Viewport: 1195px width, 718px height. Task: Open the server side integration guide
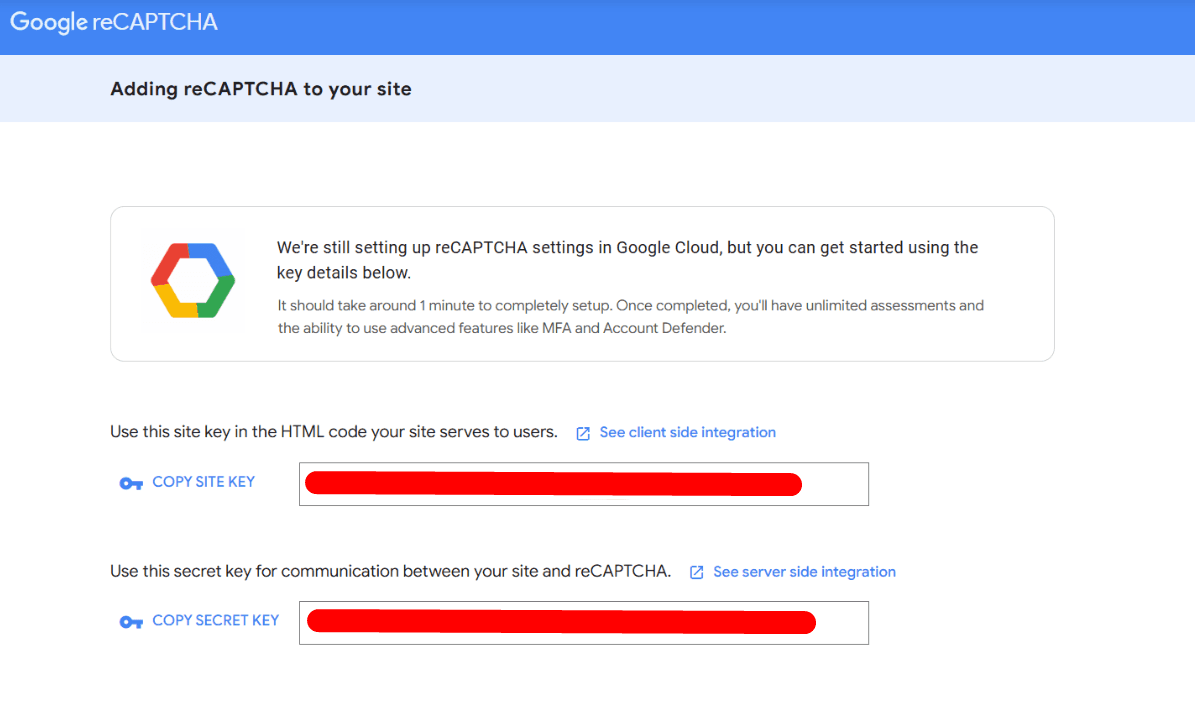point(804,571)
